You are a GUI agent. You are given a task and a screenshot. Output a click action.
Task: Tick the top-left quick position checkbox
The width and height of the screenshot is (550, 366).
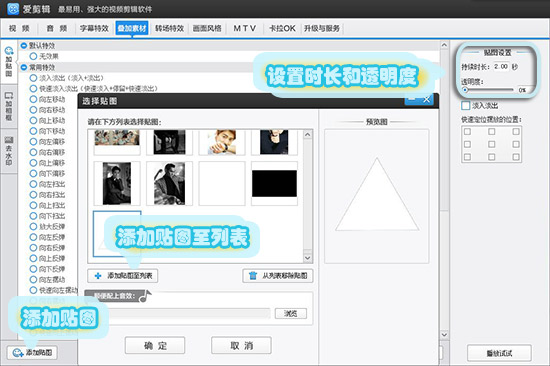(467, 131)
